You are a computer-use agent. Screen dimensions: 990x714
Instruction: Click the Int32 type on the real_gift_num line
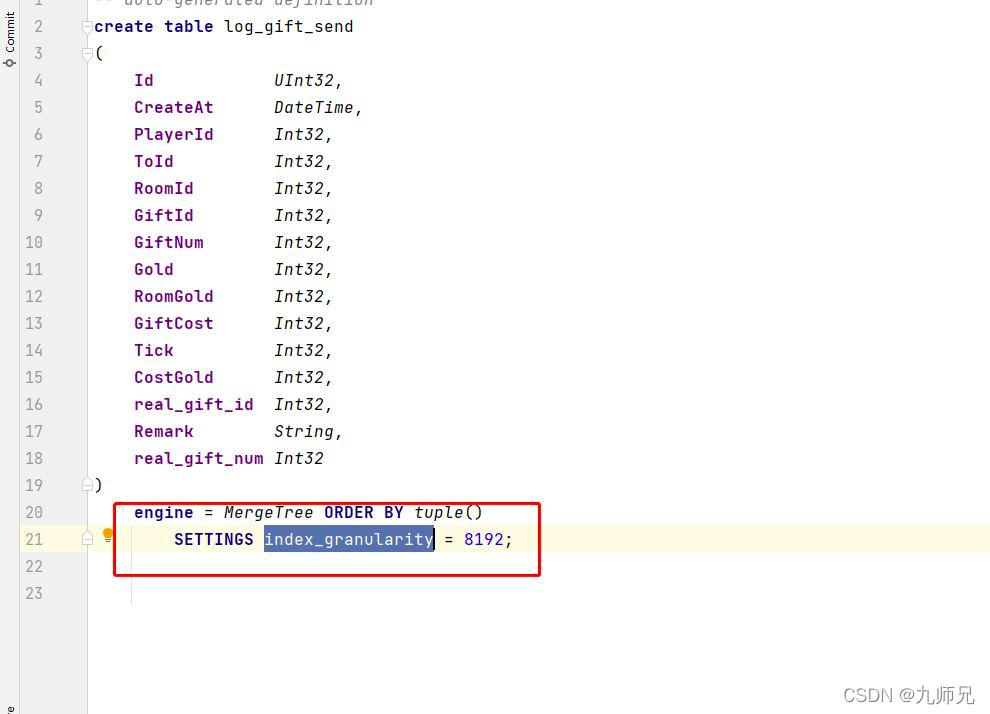tap(299, 459)
